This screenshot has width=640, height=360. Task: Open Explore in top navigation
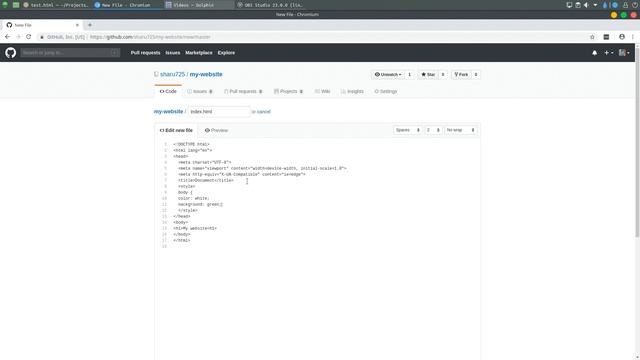226,53
